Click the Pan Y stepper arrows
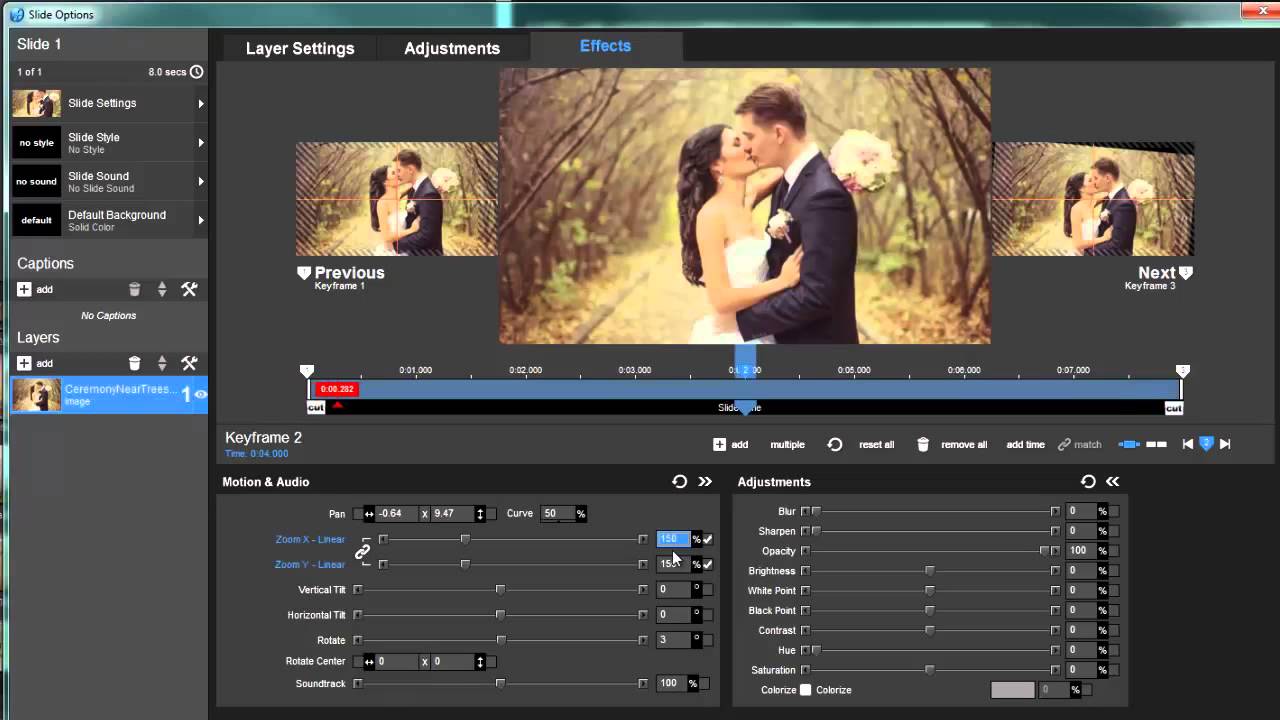Screen dimensions: 1280x720 [x=480, y=514]
